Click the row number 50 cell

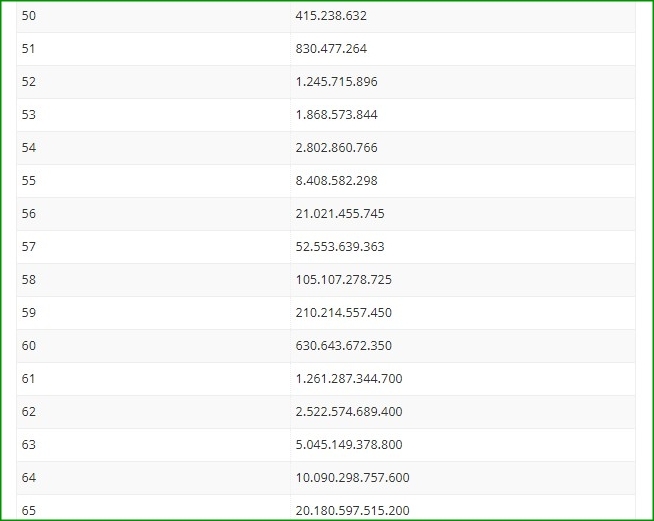(153, 16)
